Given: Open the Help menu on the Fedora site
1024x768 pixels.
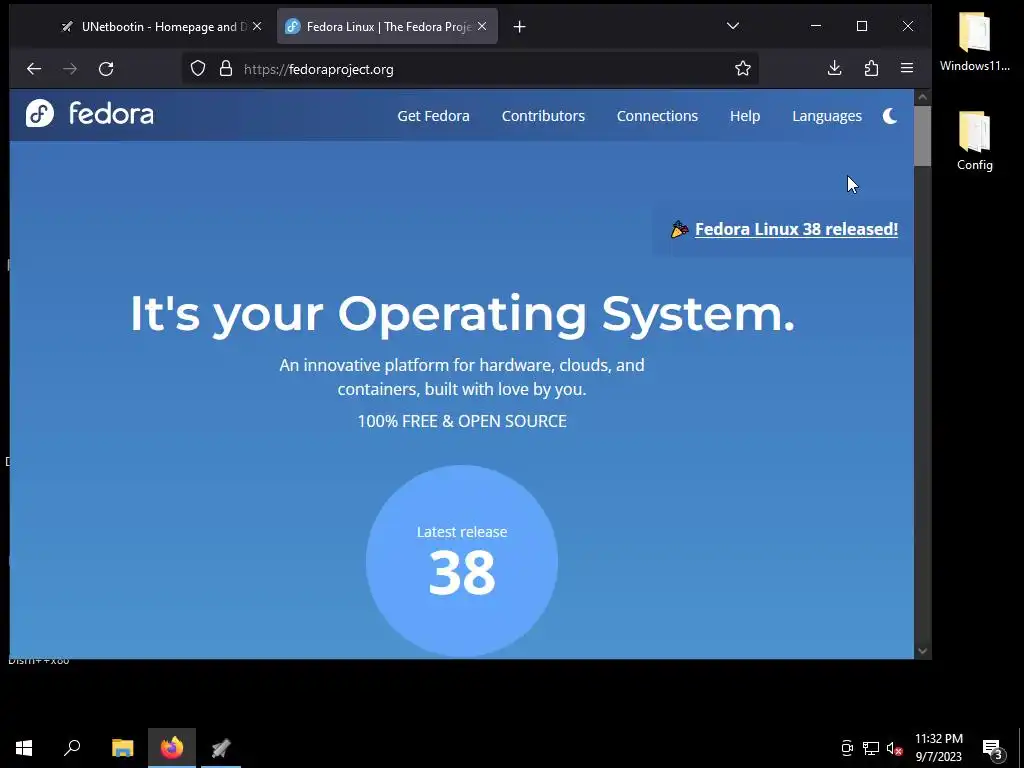Looking at the screenshot, I should click(x=744, y=116).
